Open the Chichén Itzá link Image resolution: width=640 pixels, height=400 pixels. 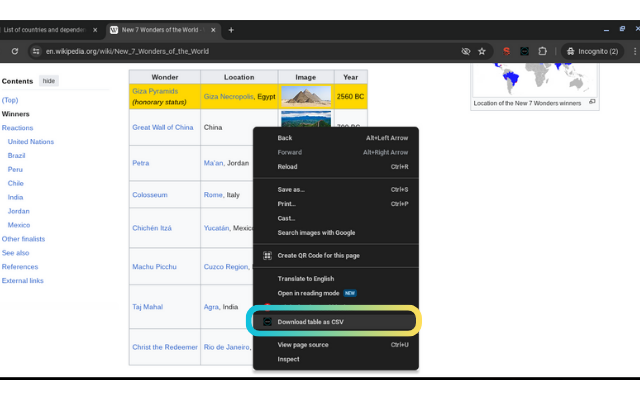coord(152,228)
